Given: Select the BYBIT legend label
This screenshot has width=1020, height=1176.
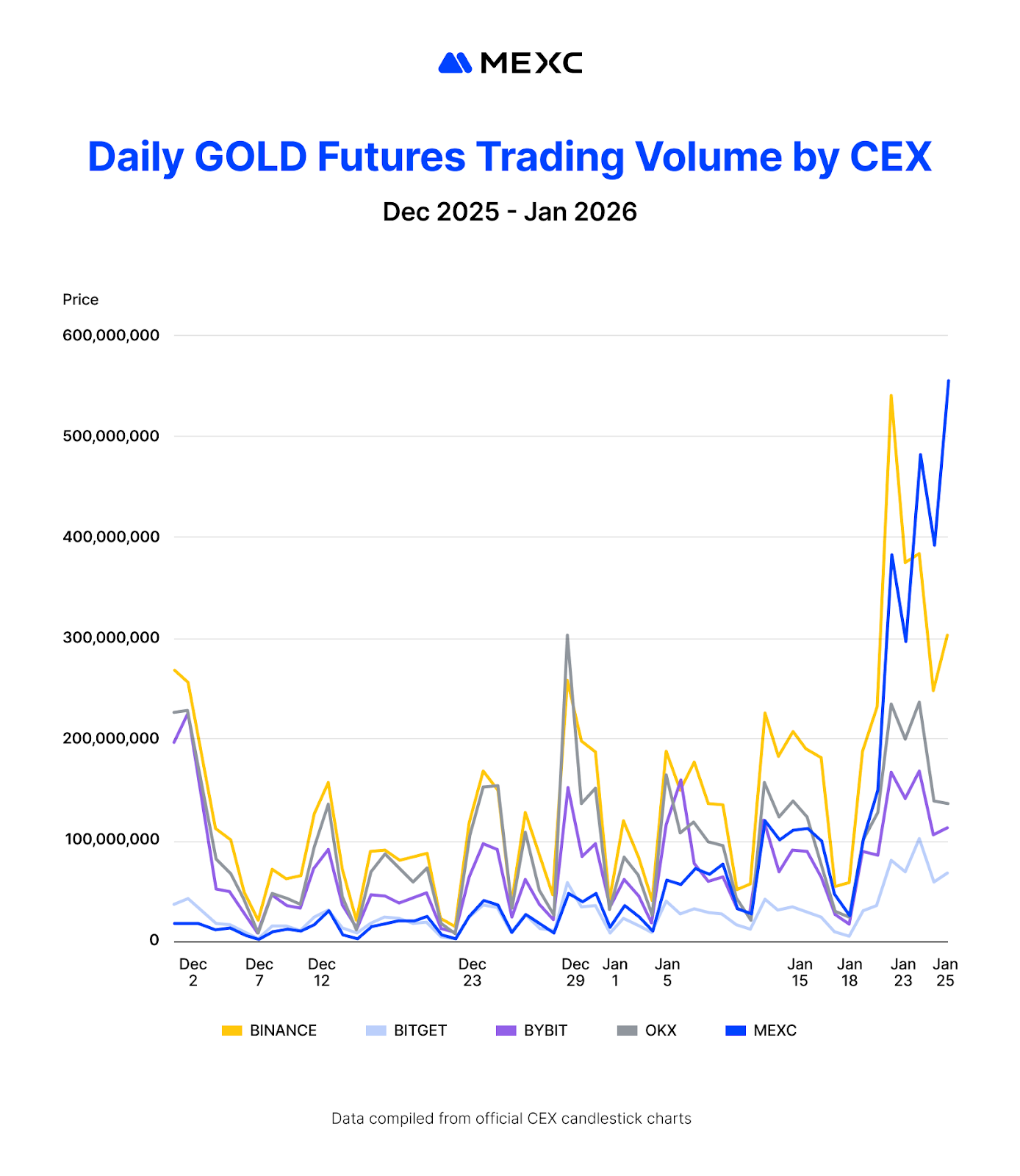Looking at the screenshot, I should (545, 1030).
